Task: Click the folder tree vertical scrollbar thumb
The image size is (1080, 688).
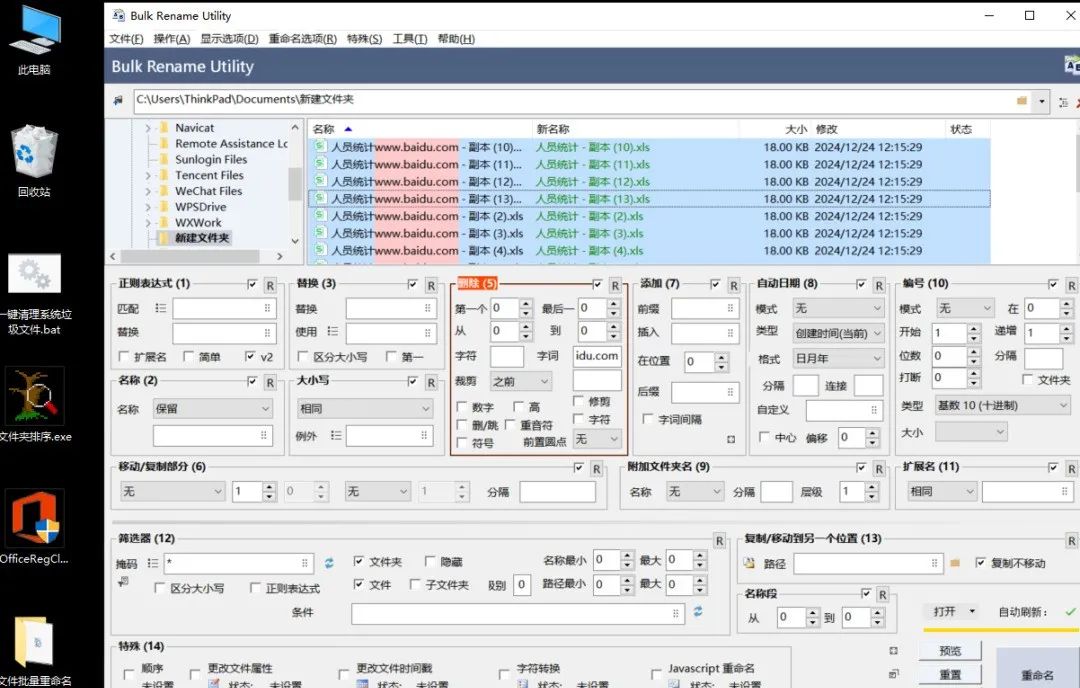Action: (x=295, y=184)
